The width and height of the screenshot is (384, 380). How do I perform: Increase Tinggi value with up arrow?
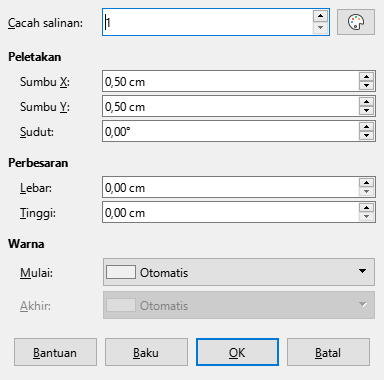tap(367, 208)
